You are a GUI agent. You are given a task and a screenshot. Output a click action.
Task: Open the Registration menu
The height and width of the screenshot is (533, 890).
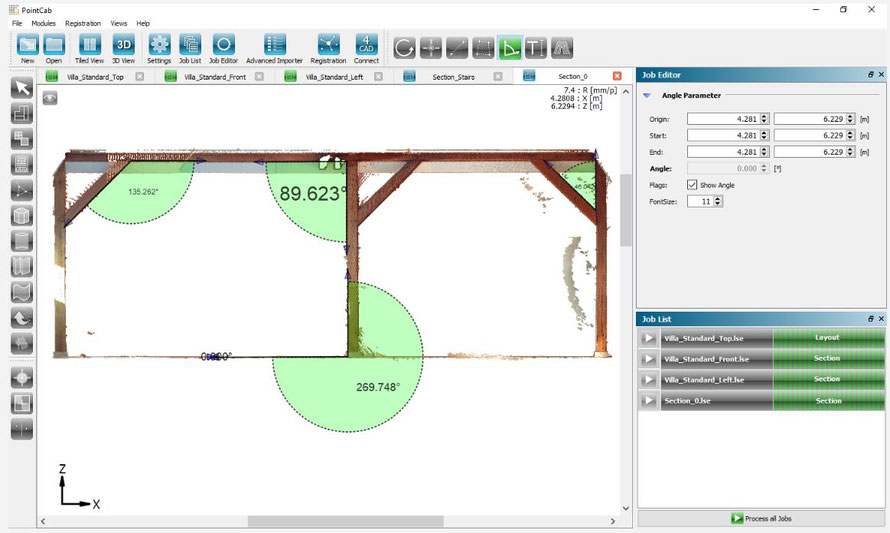point(83,23)
